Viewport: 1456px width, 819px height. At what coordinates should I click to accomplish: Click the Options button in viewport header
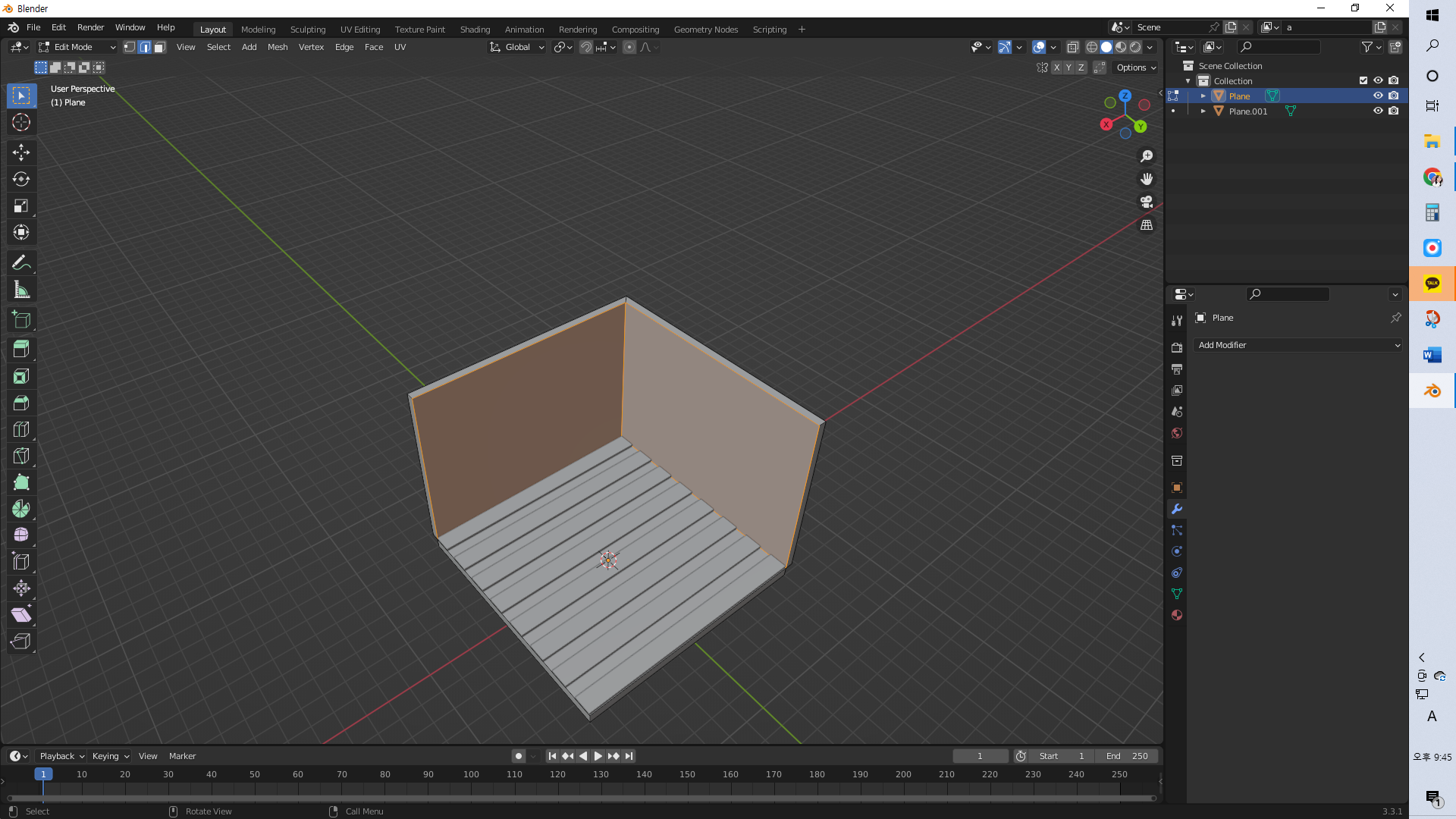point(1135,67)
